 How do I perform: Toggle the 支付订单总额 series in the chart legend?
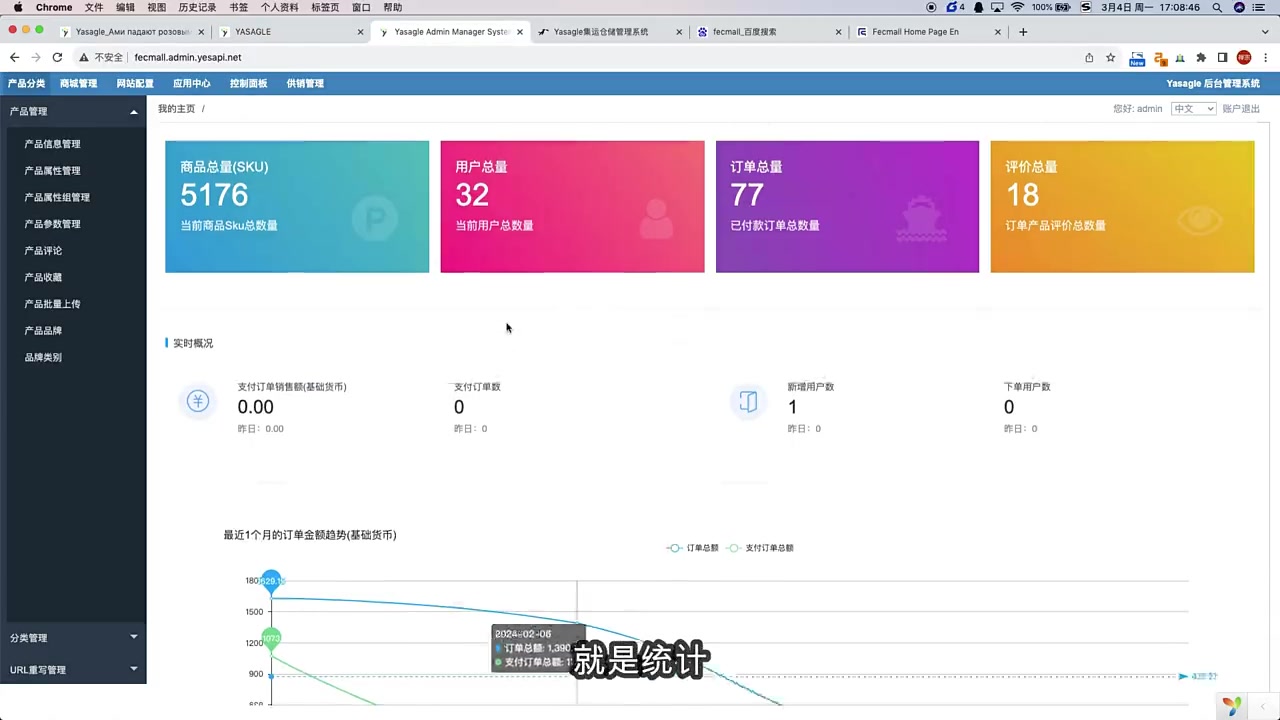coord(760,548)
